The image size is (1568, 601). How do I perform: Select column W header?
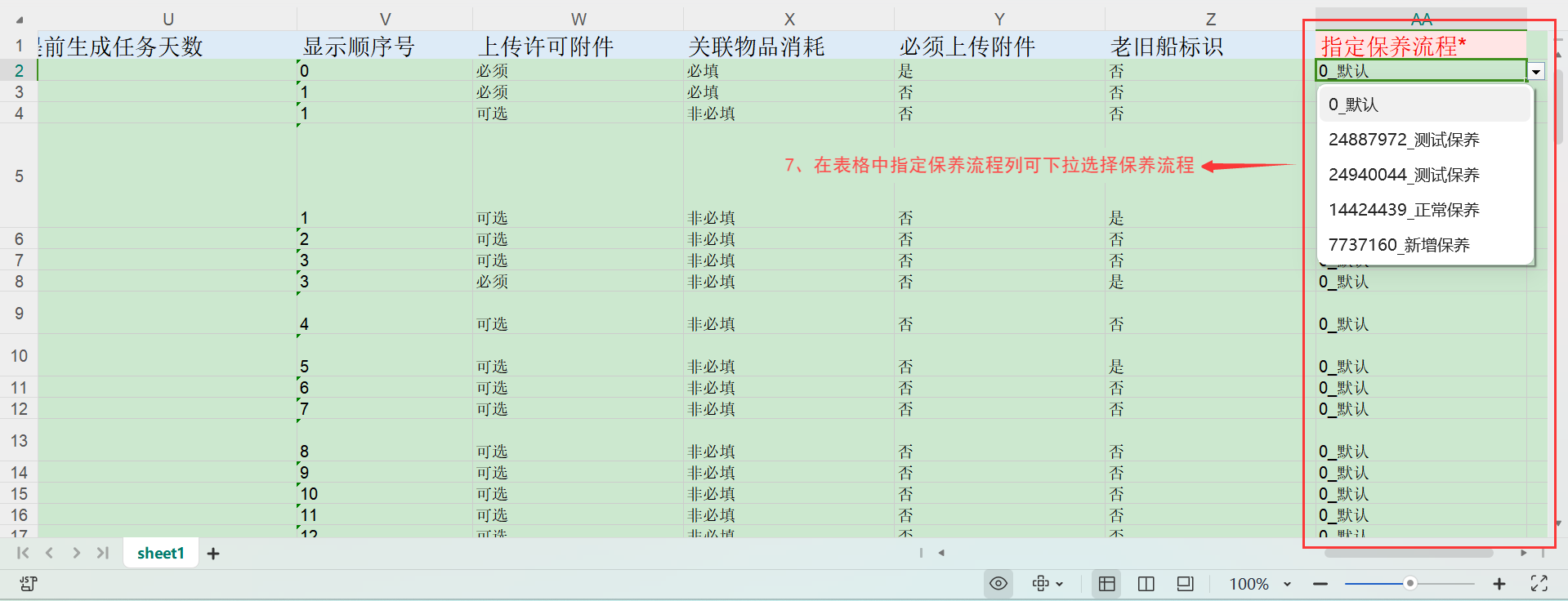[x=579, y=19]
